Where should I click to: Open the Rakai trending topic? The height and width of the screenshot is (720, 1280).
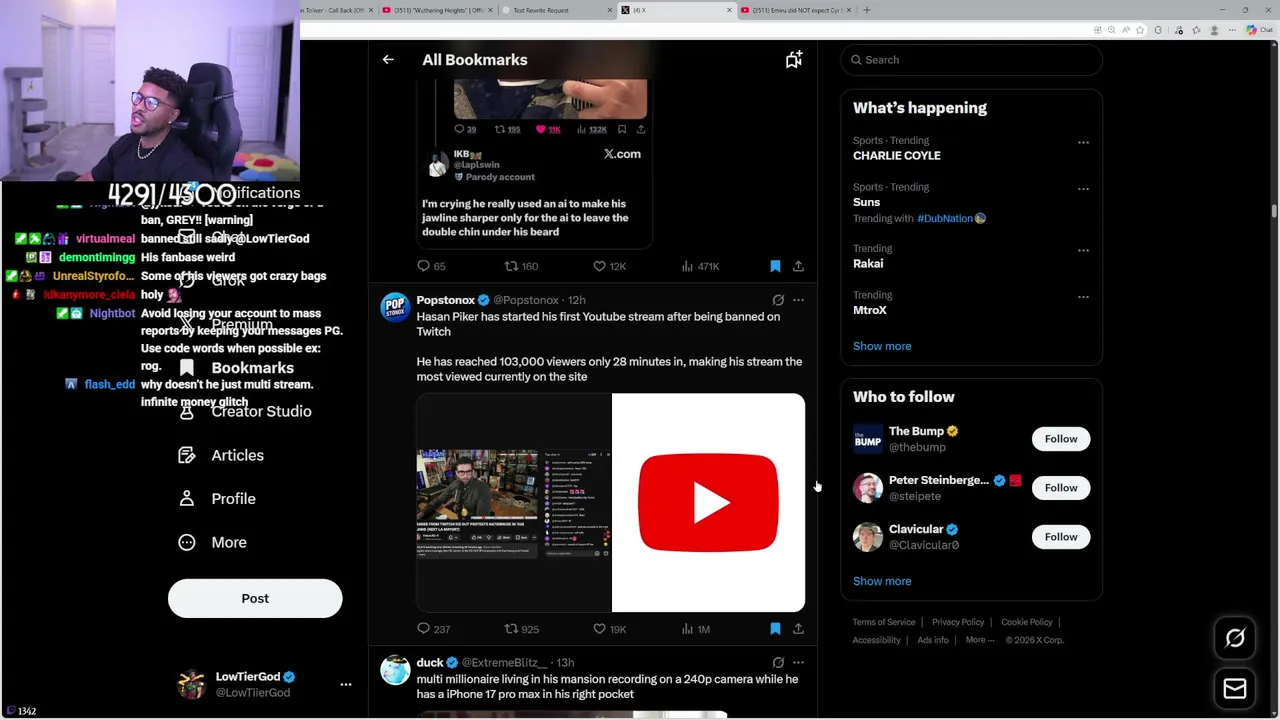(x=868, y=263)
